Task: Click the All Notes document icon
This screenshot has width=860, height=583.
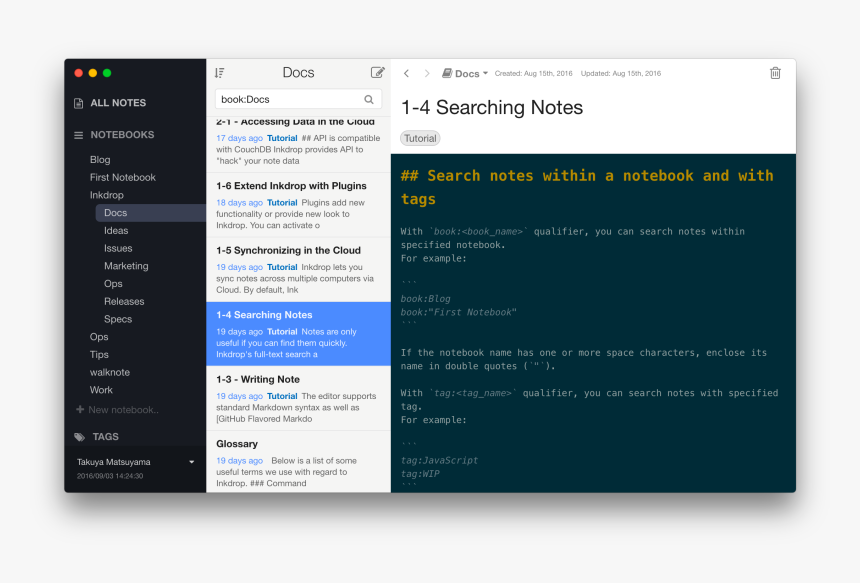Action: [x=78, y=103]
